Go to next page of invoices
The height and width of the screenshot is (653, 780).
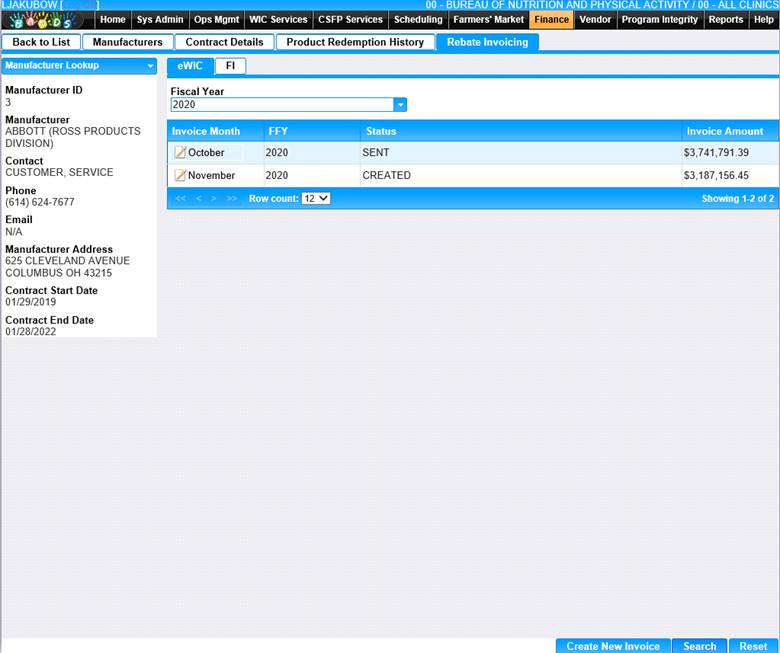pyautogui.click(x=213, y=198)
